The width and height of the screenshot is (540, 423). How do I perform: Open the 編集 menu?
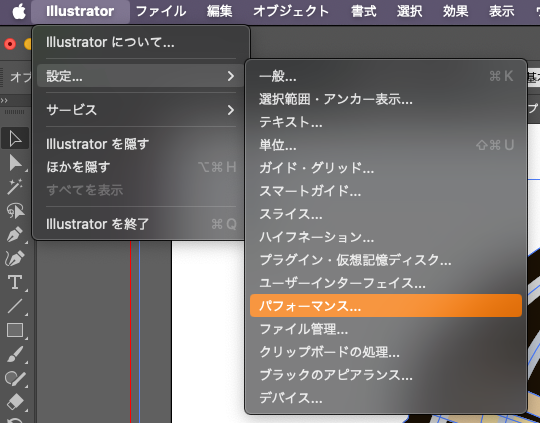pyautogui.click(x=219, y=11)
